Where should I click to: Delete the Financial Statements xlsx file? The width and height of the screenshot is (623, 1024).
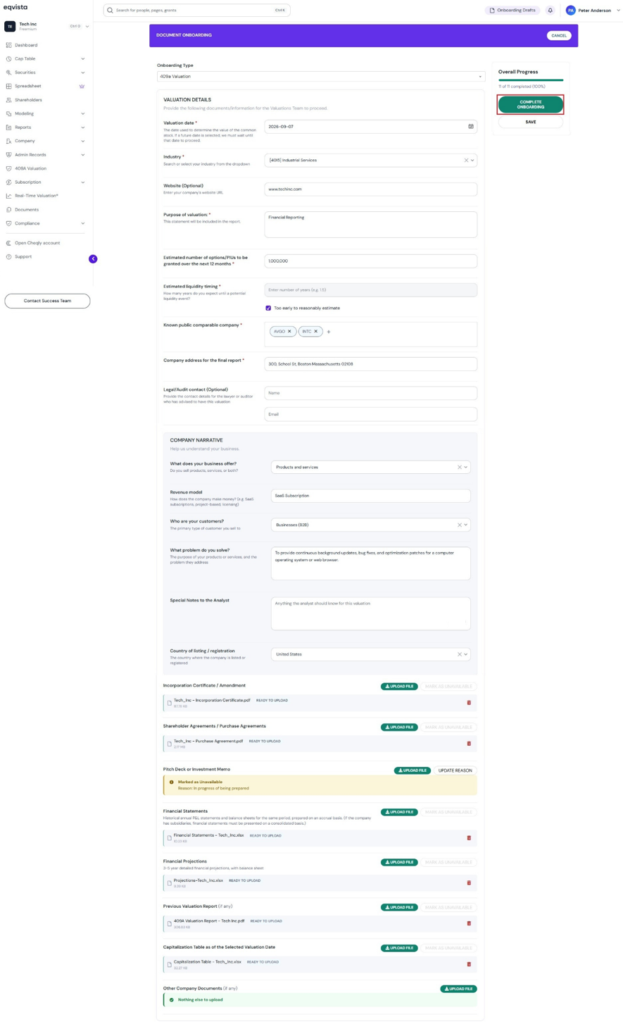469,838
